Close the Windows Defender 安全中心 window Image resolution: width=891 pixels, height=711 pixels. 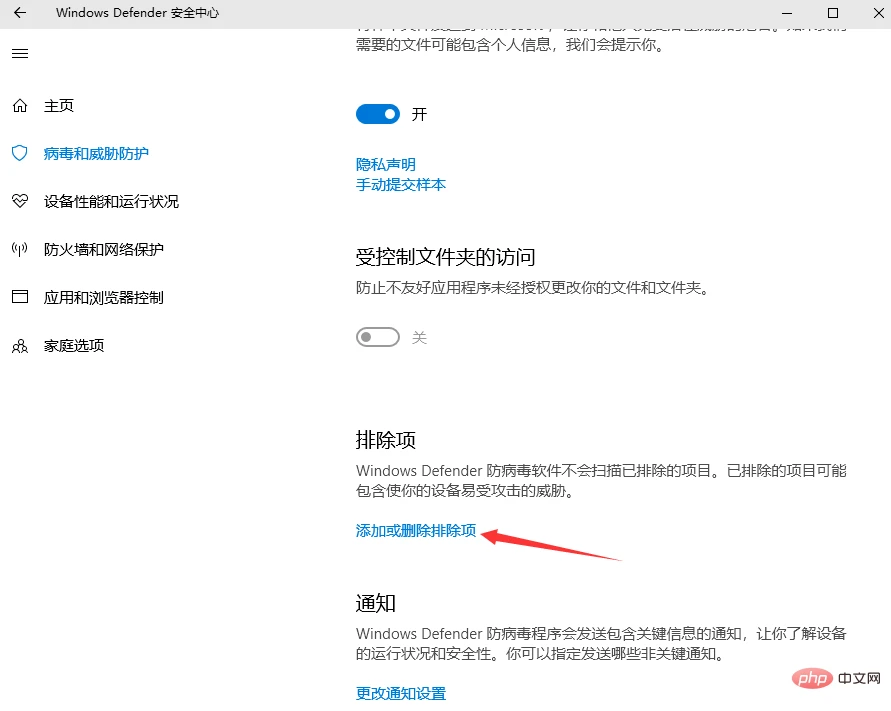point(878,13)
